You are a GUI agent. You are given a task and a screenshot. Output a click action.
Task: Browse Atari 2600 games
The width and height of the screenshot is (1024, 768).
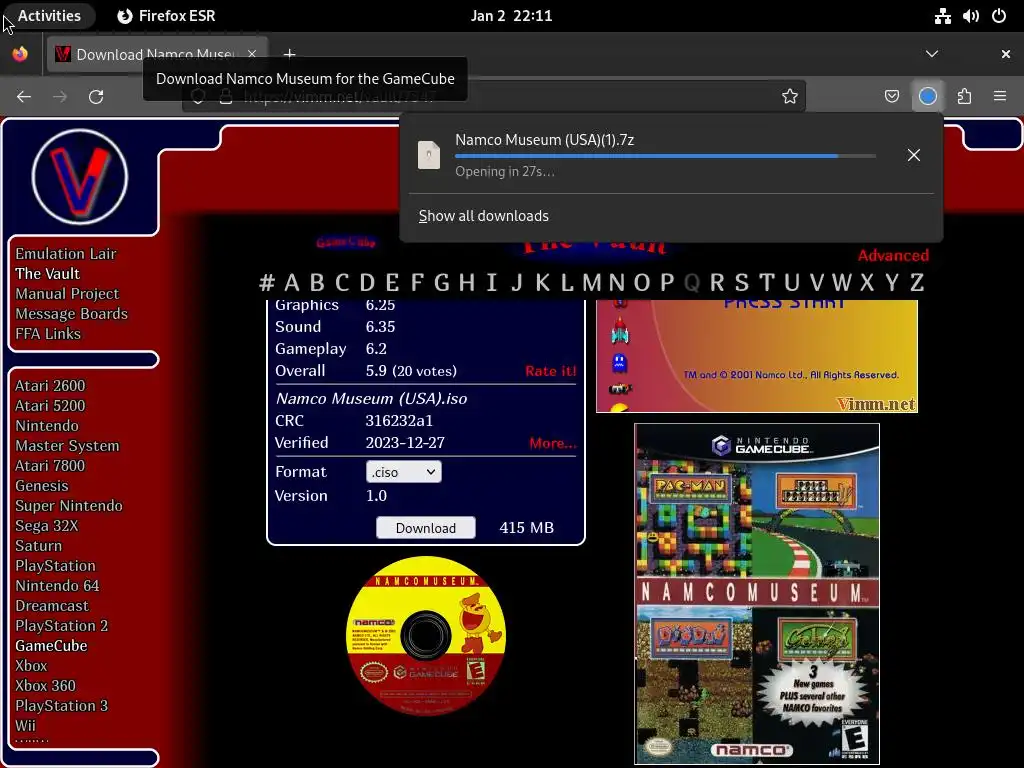coord(50,386)
